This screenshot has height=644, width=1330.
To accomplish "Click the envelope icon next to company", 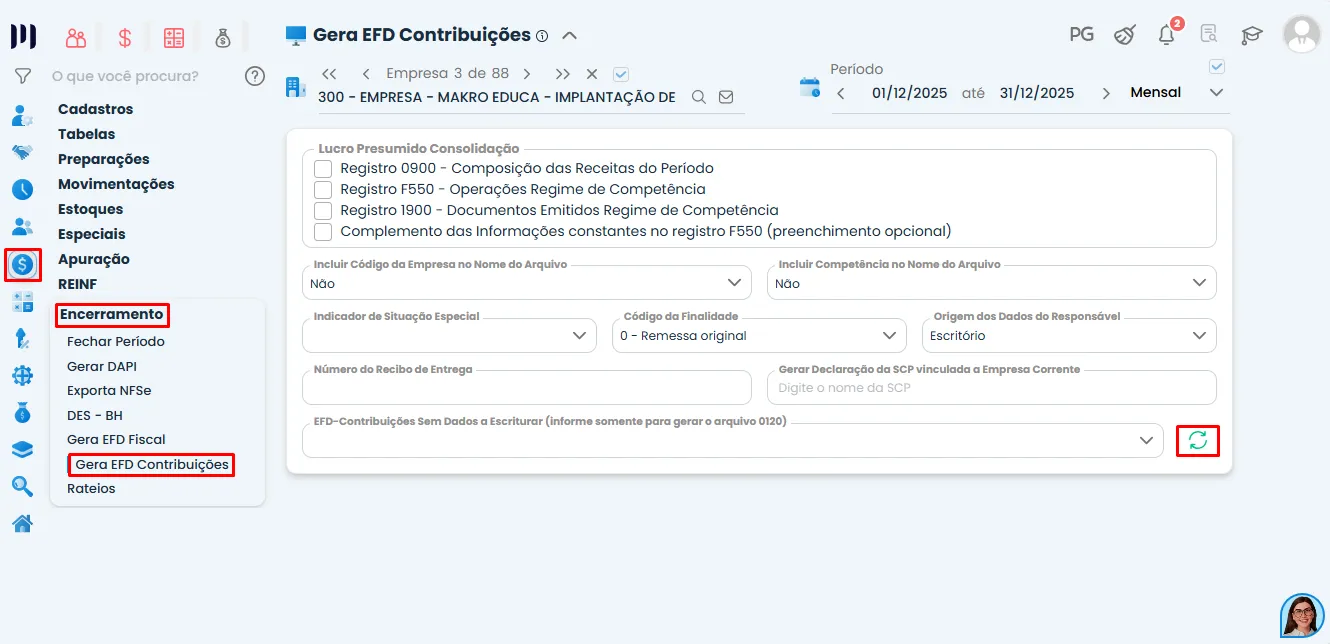I will coord(726,97).
